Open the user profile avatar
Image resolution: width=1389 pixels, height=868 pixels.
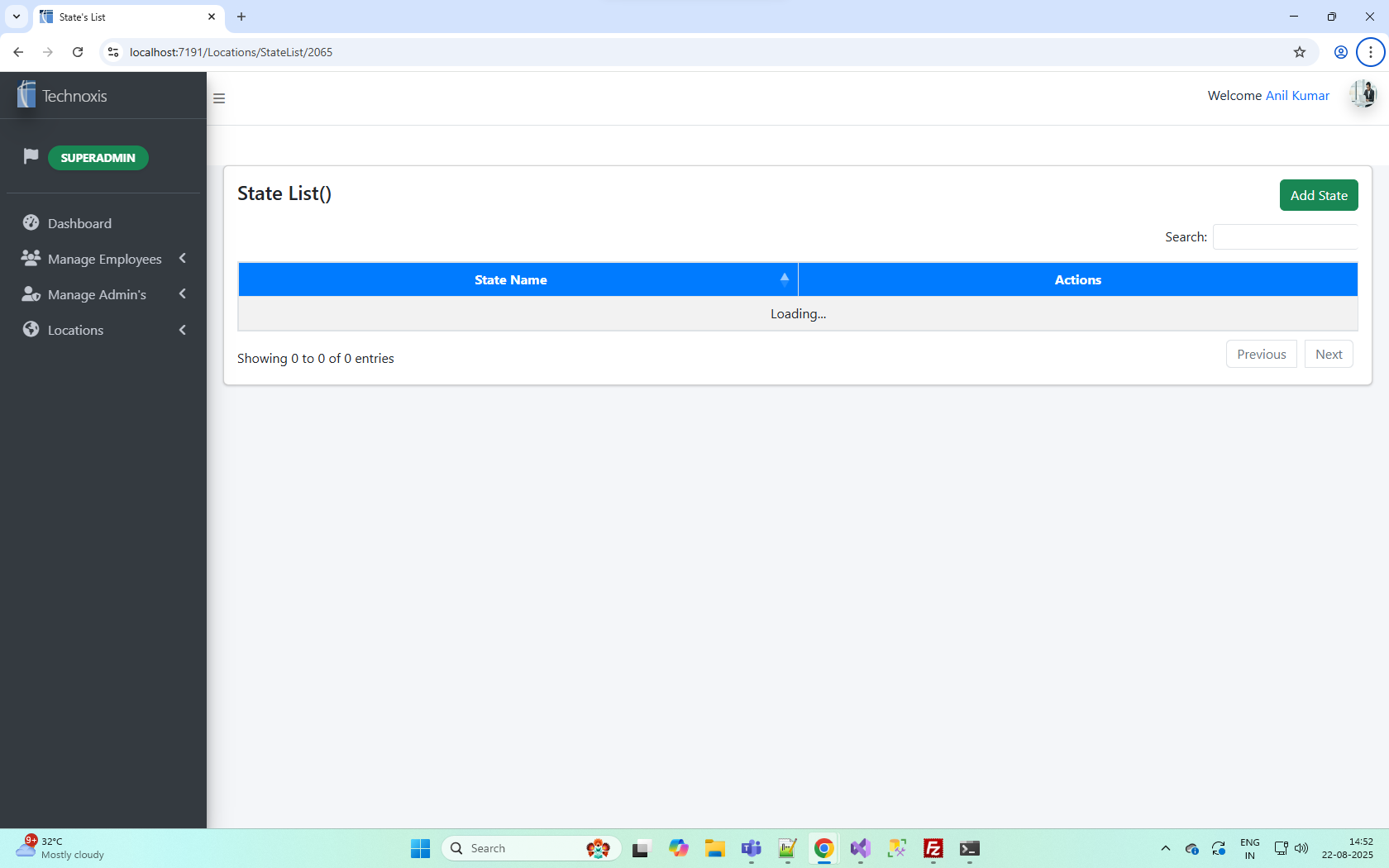coord(1363,95)
